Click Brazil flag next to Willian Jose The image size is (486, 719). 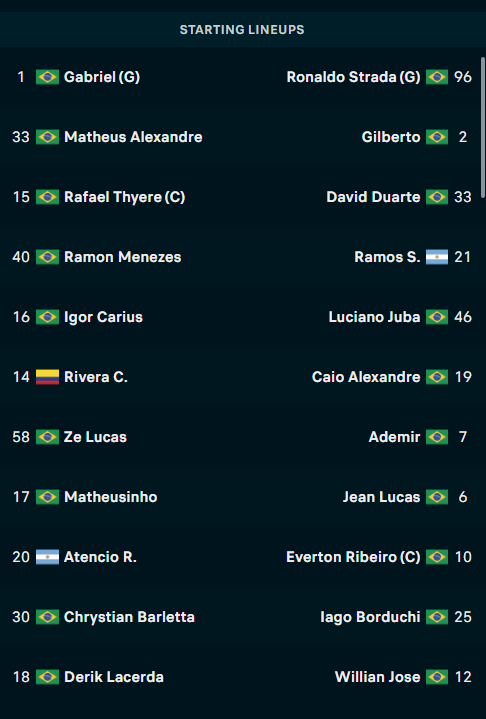[436, 677]
